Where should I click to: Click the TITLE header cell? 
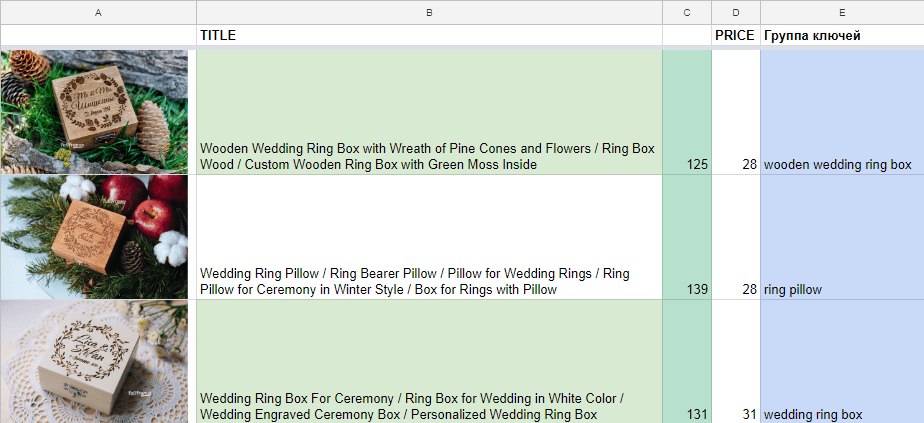tap(429, 36)
